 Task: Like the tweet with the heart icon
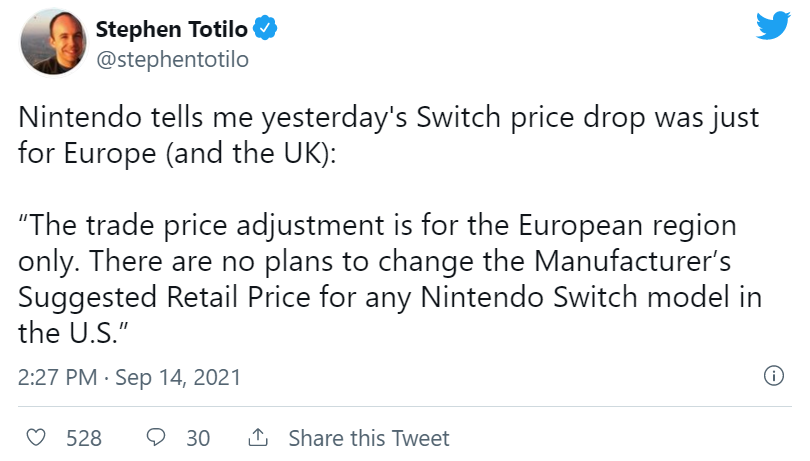click(36, 438)
